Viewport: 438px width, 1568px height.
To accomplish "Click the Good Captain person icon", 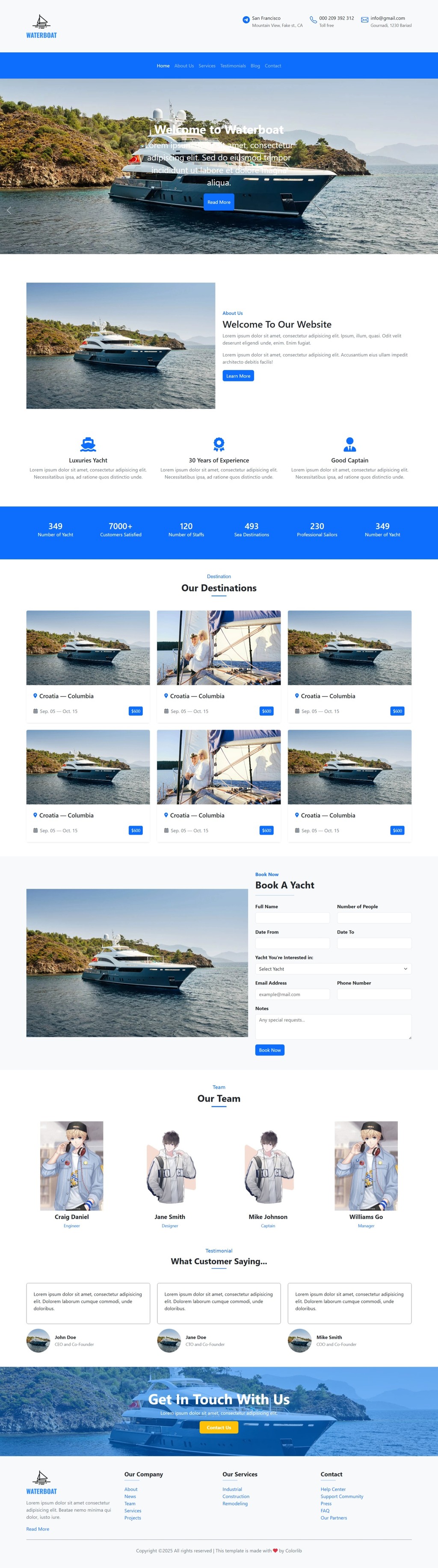I will 350,444.
